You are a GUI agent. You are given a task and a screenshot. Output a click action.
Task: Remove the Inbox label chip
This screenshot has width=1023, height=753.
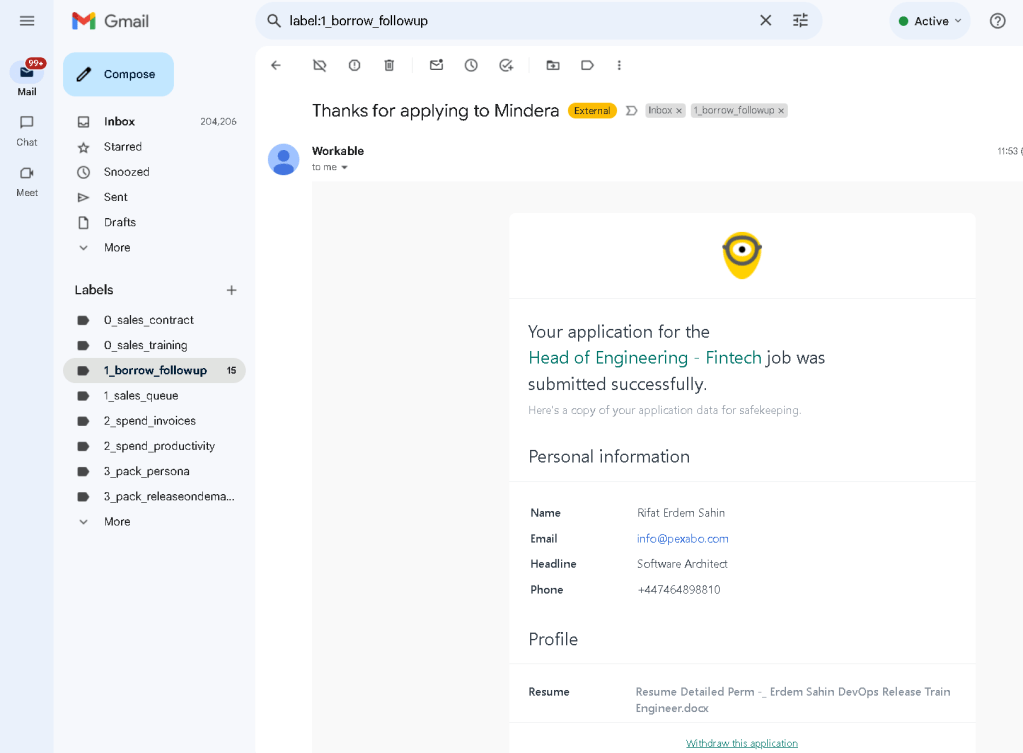tap(679, 111)
